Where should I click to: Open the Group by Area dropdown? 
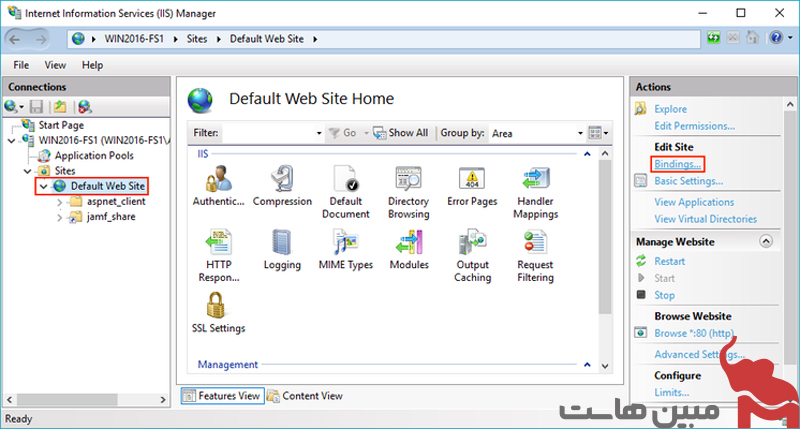pos(580,133)
